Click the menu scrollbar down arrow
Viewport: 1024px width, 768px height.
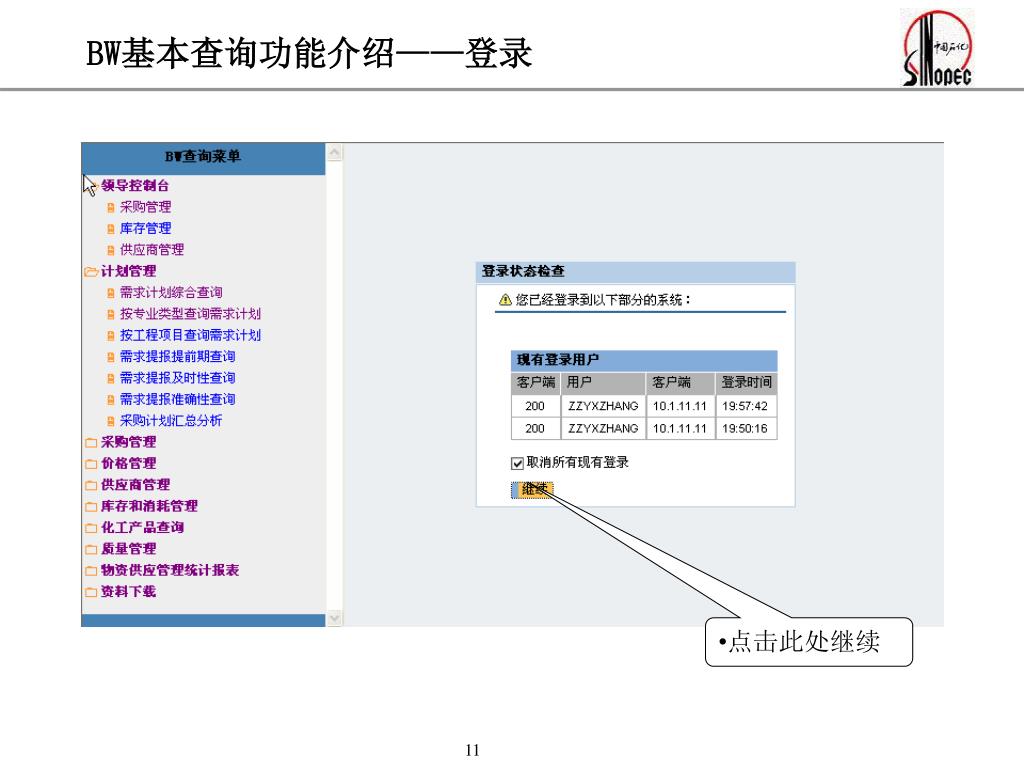pyautogui.click(x=334, y=618)
